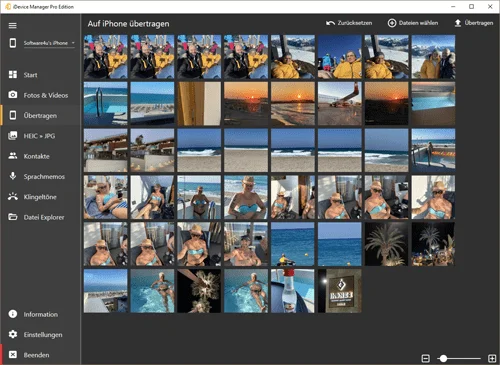Select the large palm tree at night photo
Screen dimensions: 500x365
pyautogui.click(x=386, y=244)
